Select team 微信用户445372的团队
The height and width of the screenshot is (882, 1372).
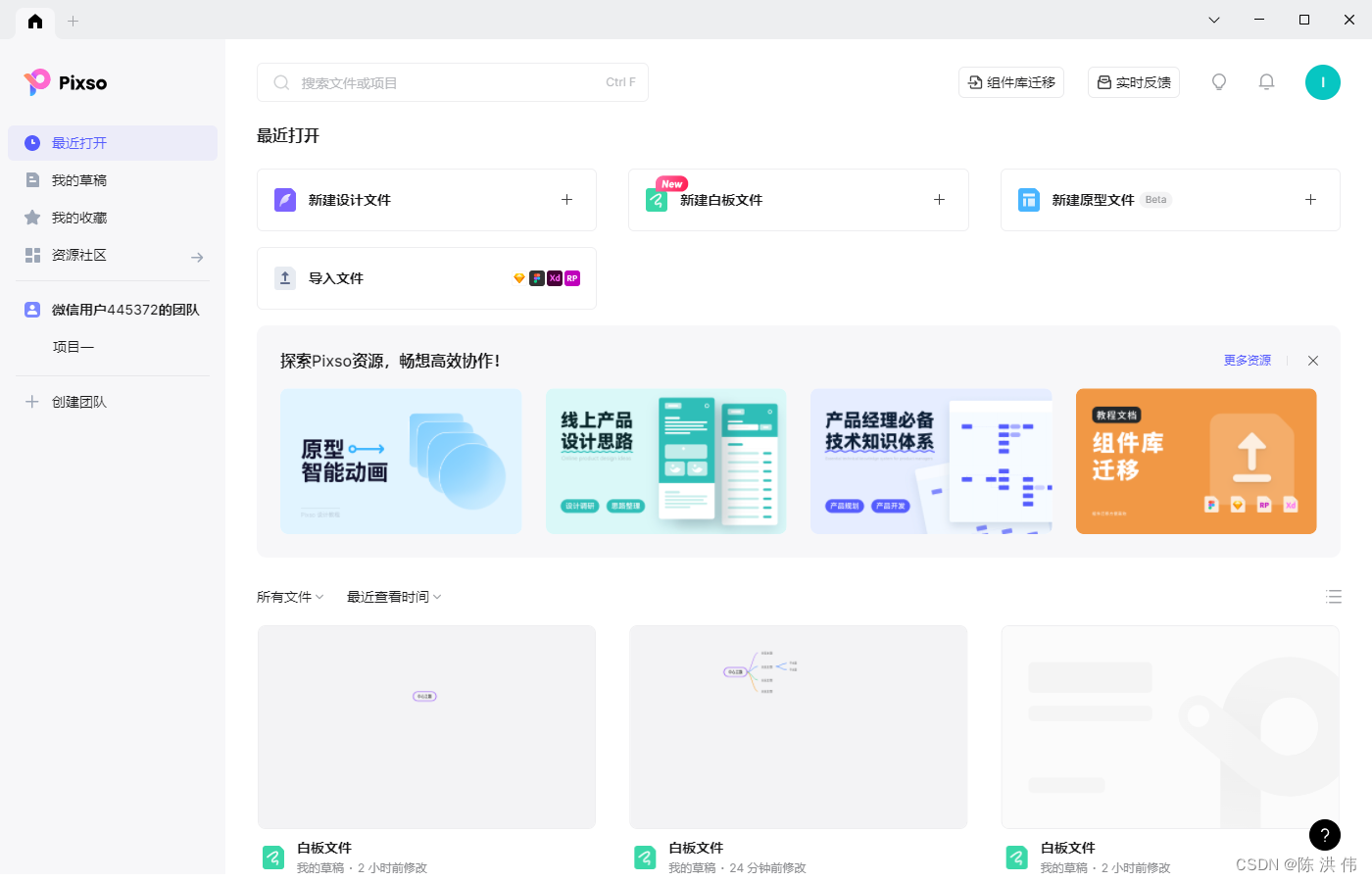(x=113, y=310)
